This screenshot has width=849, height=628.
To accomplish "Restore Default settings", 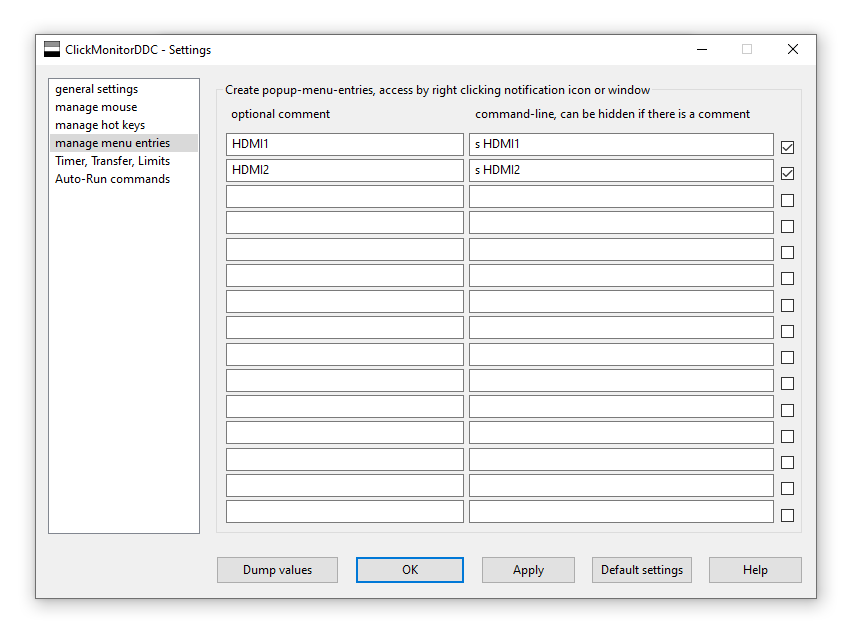I will [x=641, y=570].
